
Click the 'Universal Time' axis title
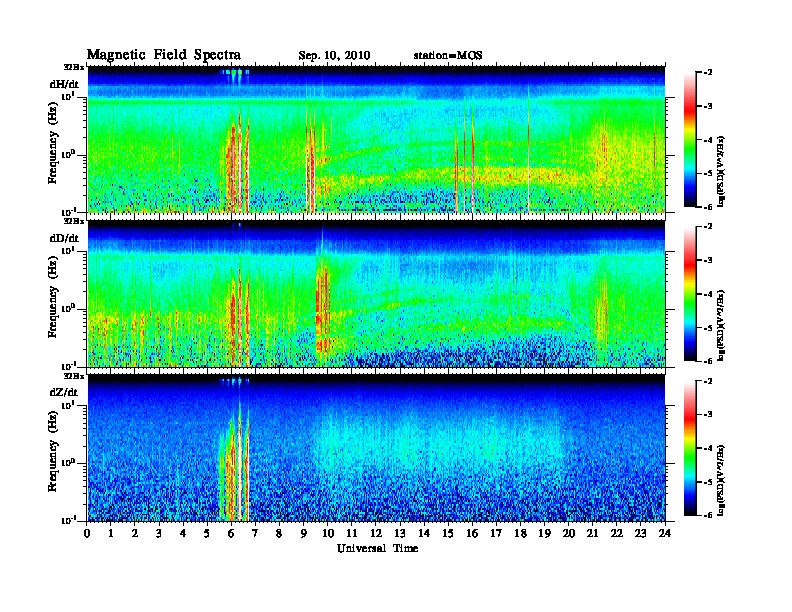[377, 548]
